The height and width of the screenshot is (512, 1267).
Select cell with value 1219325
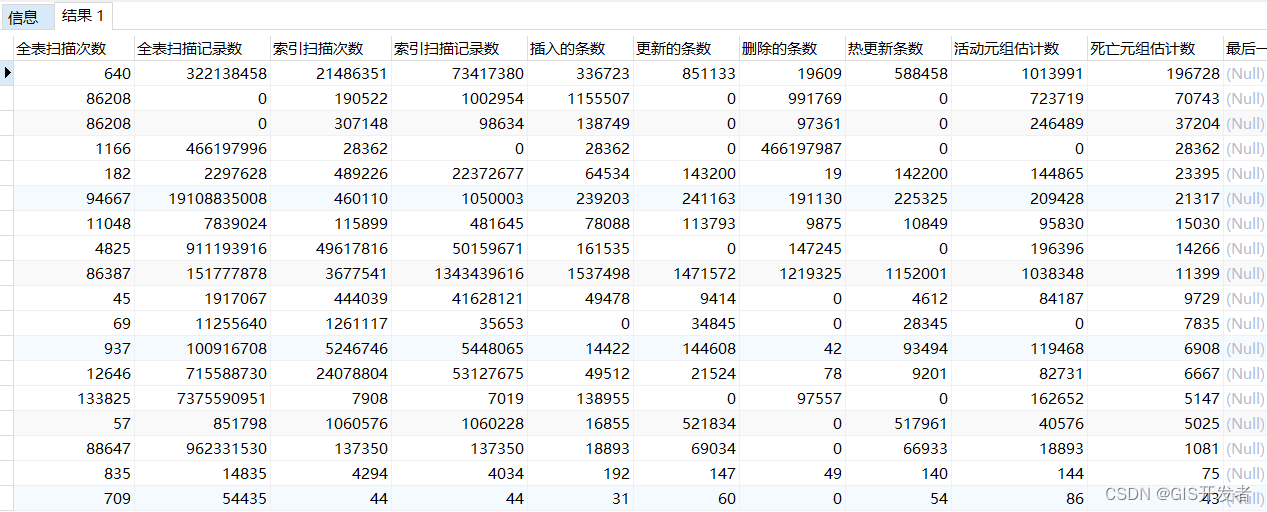(792, 274)
